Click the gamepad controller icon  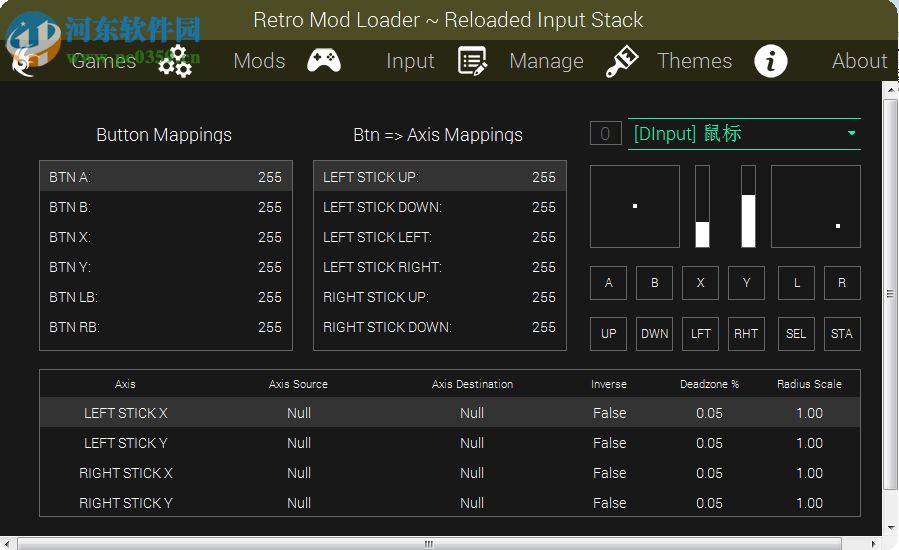coord(324,60)
